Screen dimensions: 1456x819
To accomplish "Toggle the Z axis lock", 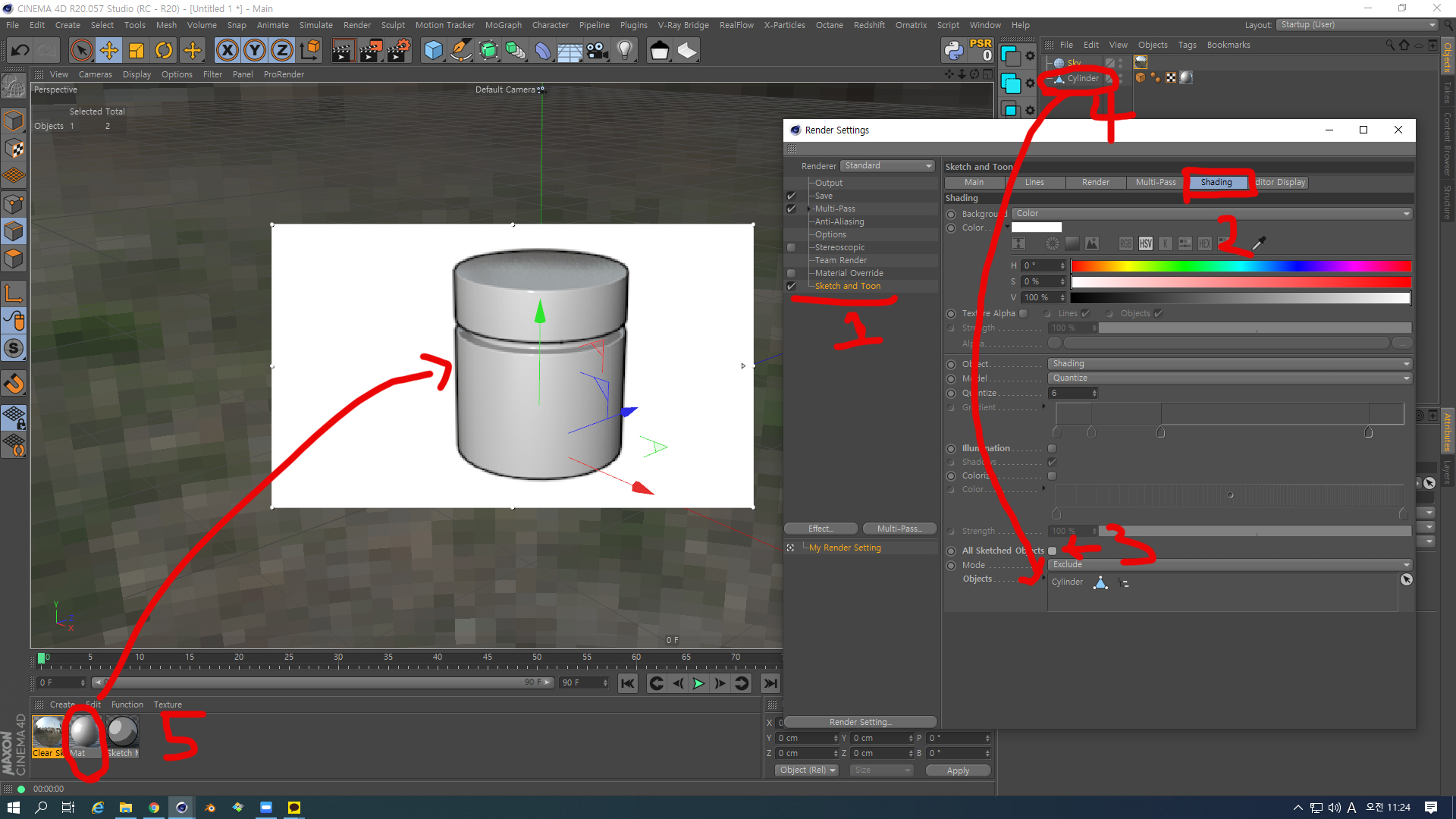I will point(282,51).
